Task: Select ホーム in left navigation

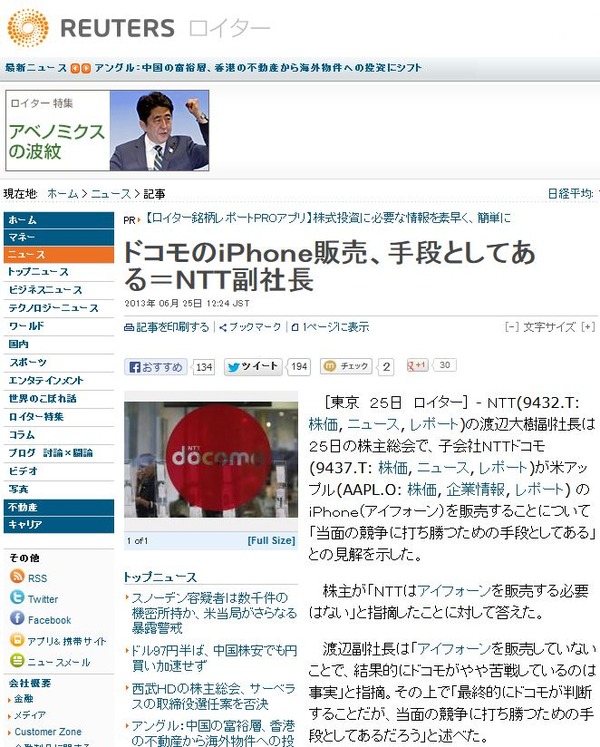Action: (x=59, y=220)
